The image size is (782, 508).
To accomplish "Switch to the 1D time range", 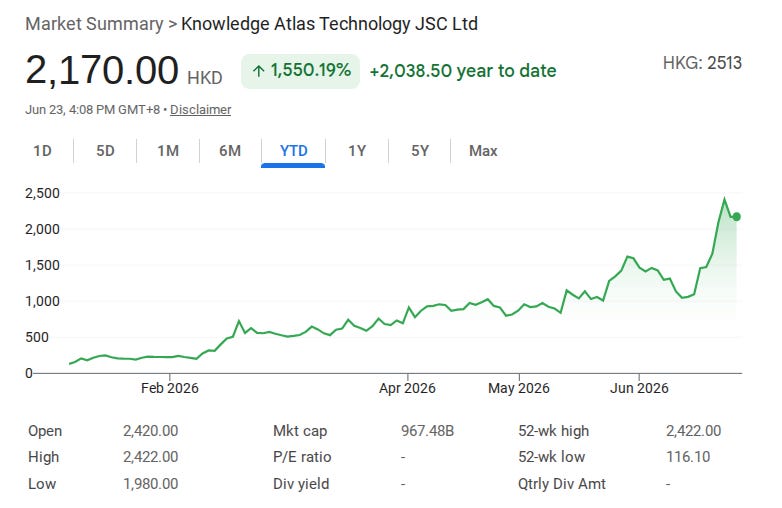I will (42, 151).
